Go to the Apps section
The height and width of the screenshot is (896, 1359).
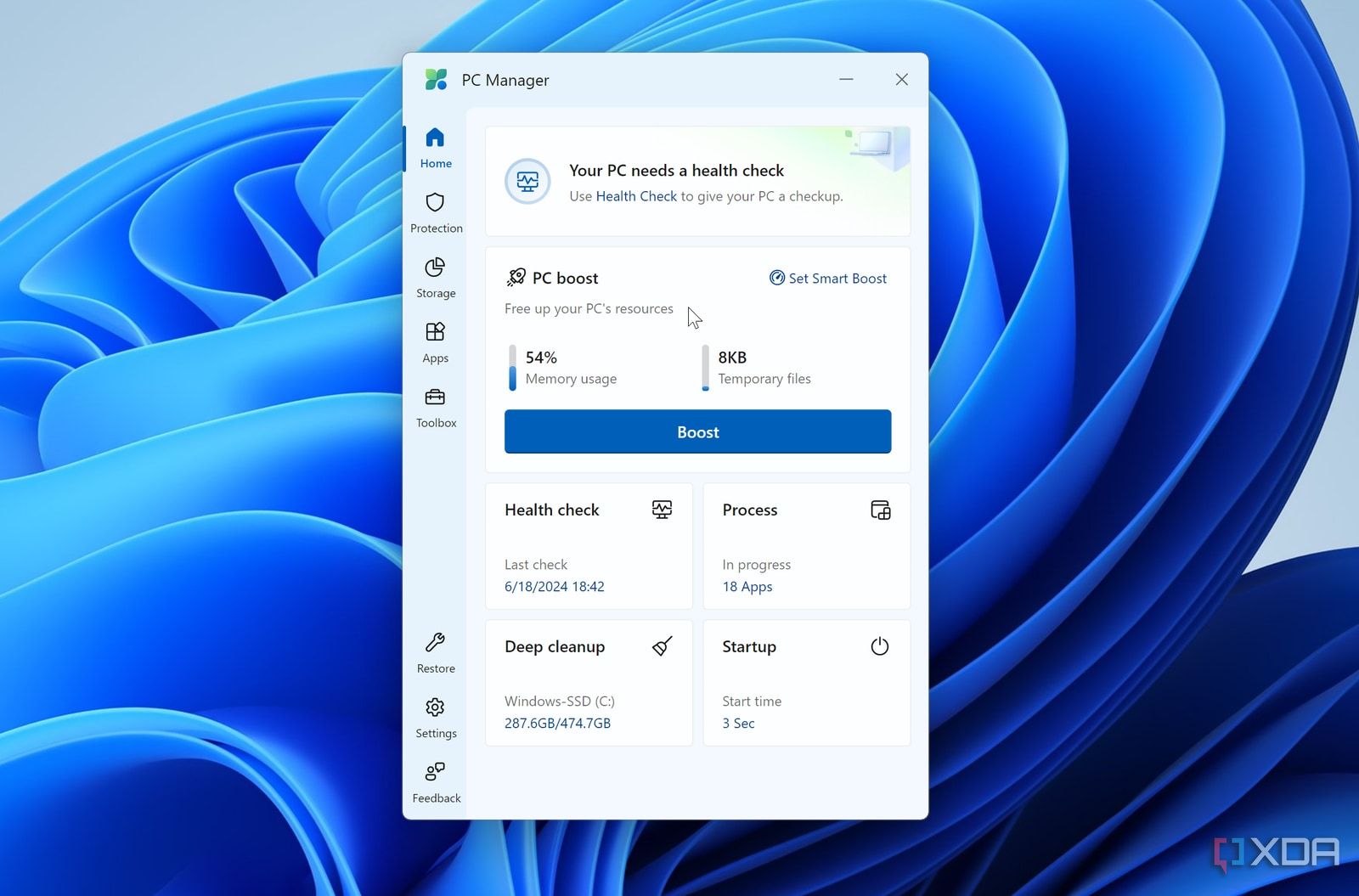pyautogui.click(x=436, y=342)
